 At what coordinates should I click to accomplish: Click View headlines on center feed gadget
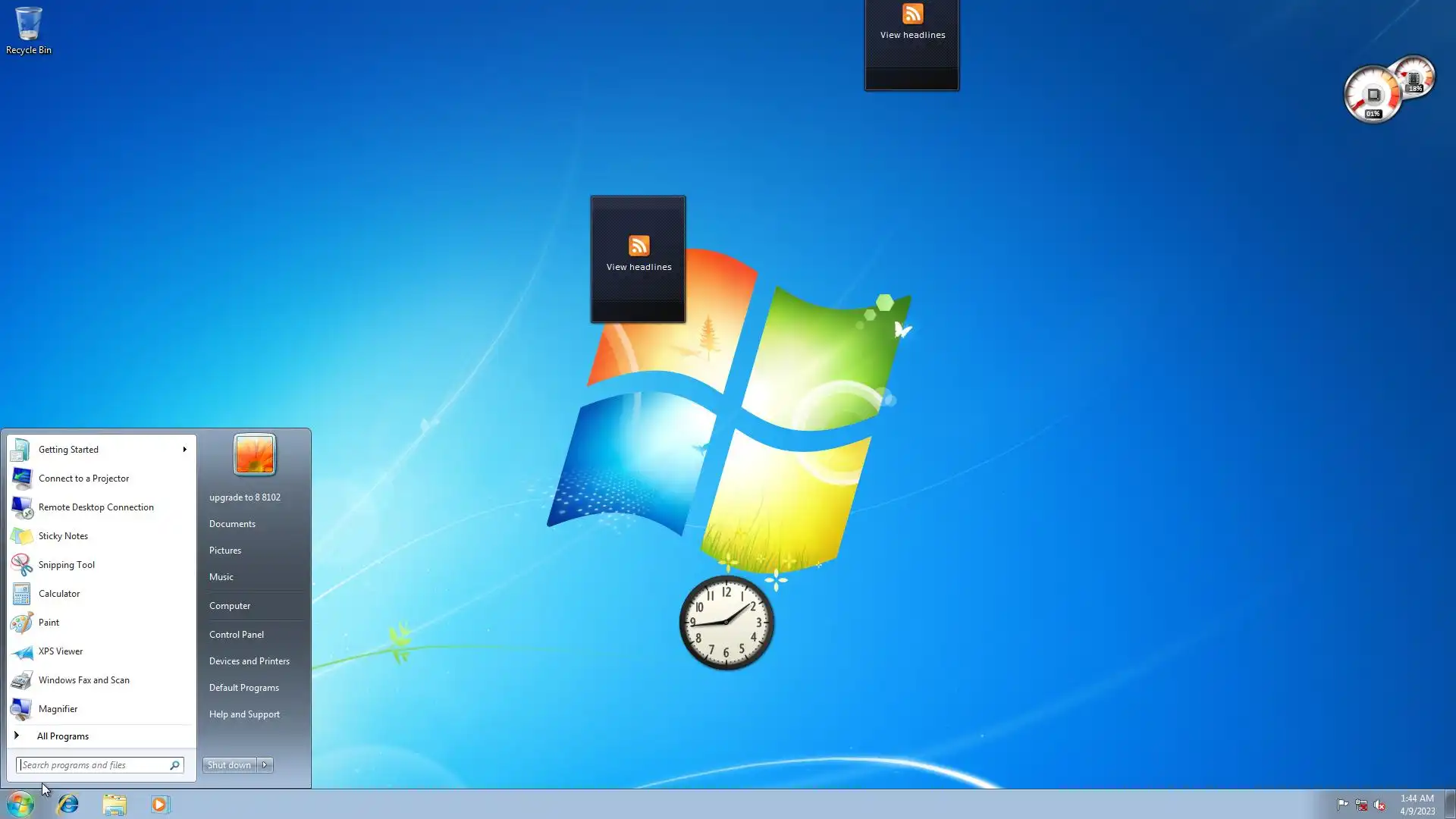click(x=639, y=267)
